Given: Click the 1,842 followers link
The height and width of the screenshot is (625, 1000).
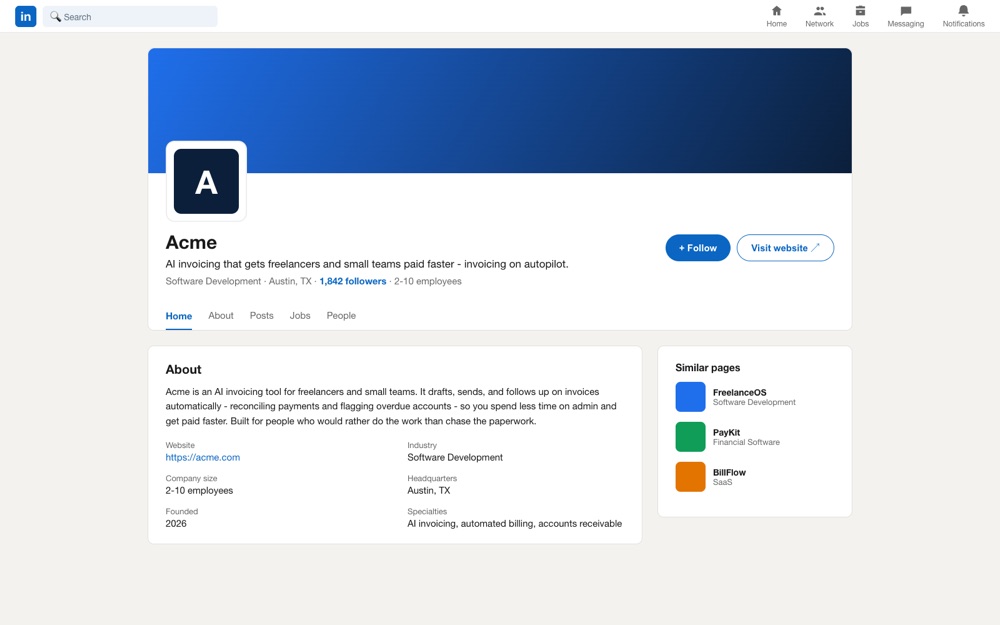Looking at the screenshot, I should (x=353, y=281).
